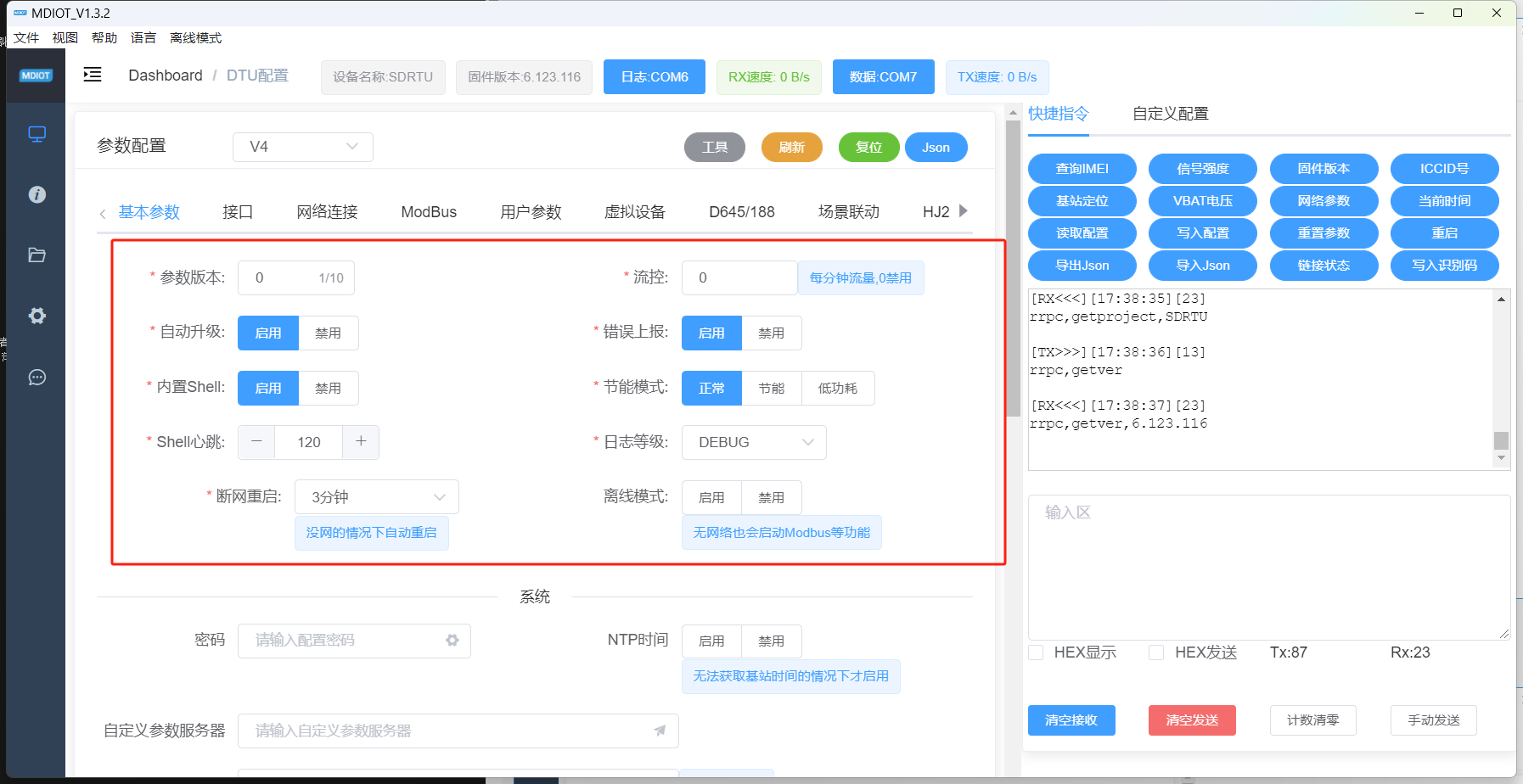
Task: Click the MDIOT logo at sidebar top
Action: pos(36,75)
